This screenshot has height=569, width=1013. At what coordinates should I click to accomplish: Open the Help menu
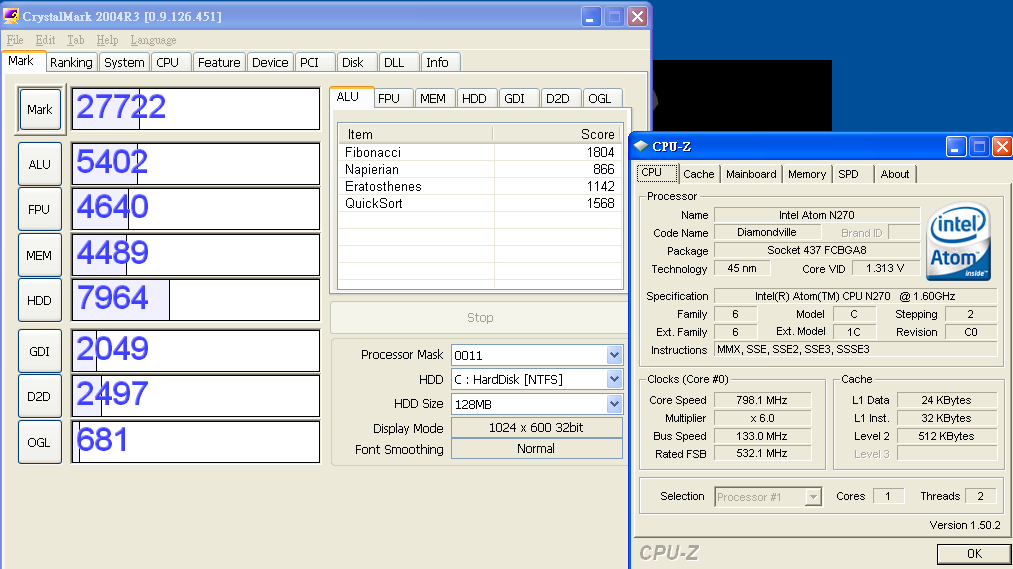pyautogui.click(x=107, y=40)
